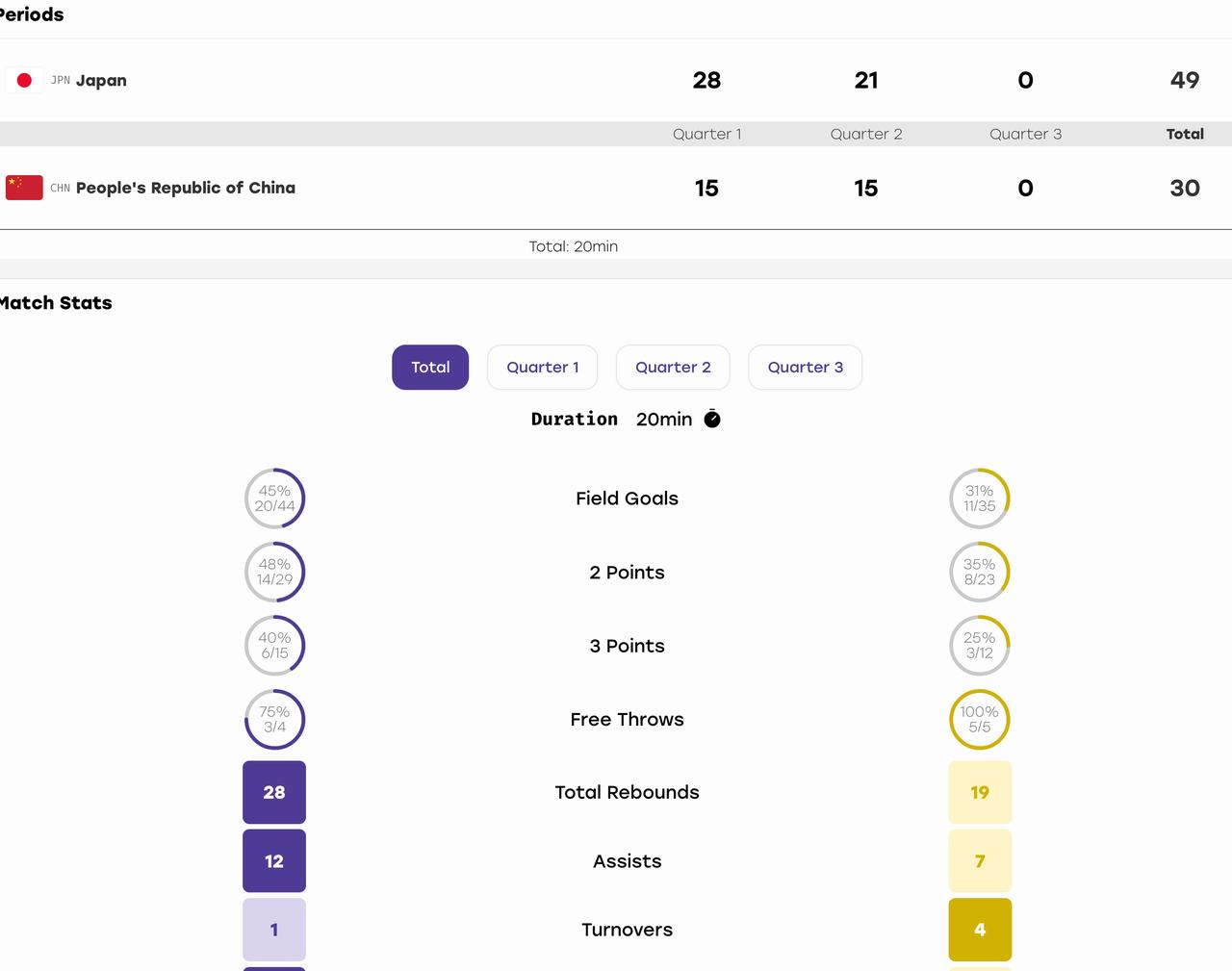Image resolution: width=1232 pixels, height=971 pixels.
Task: Click the Match Stats heading
Action: pos(56,303)
